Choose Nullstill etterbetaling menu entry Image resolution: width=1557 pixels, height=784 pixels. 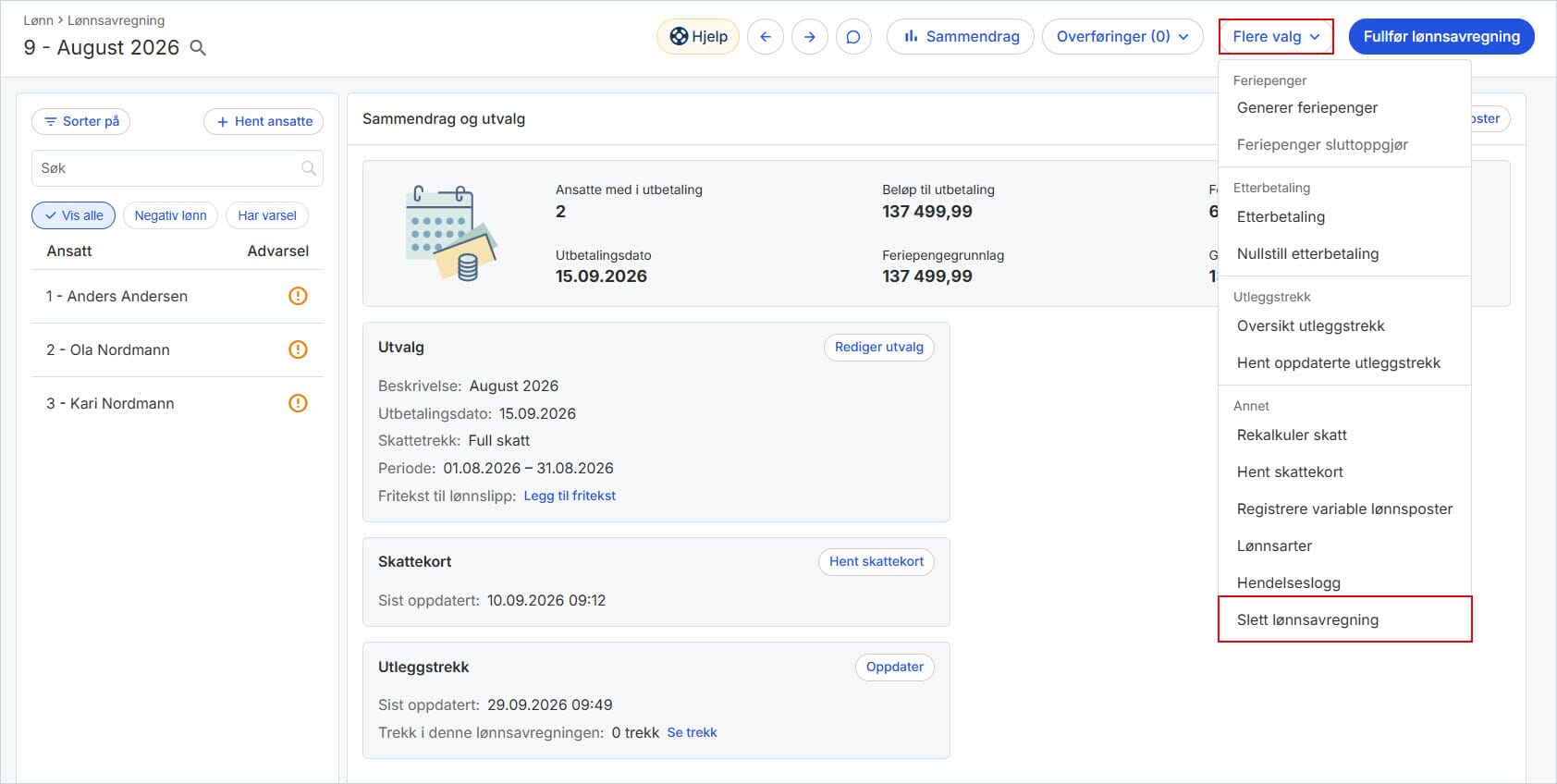(x=1344, y=253)
